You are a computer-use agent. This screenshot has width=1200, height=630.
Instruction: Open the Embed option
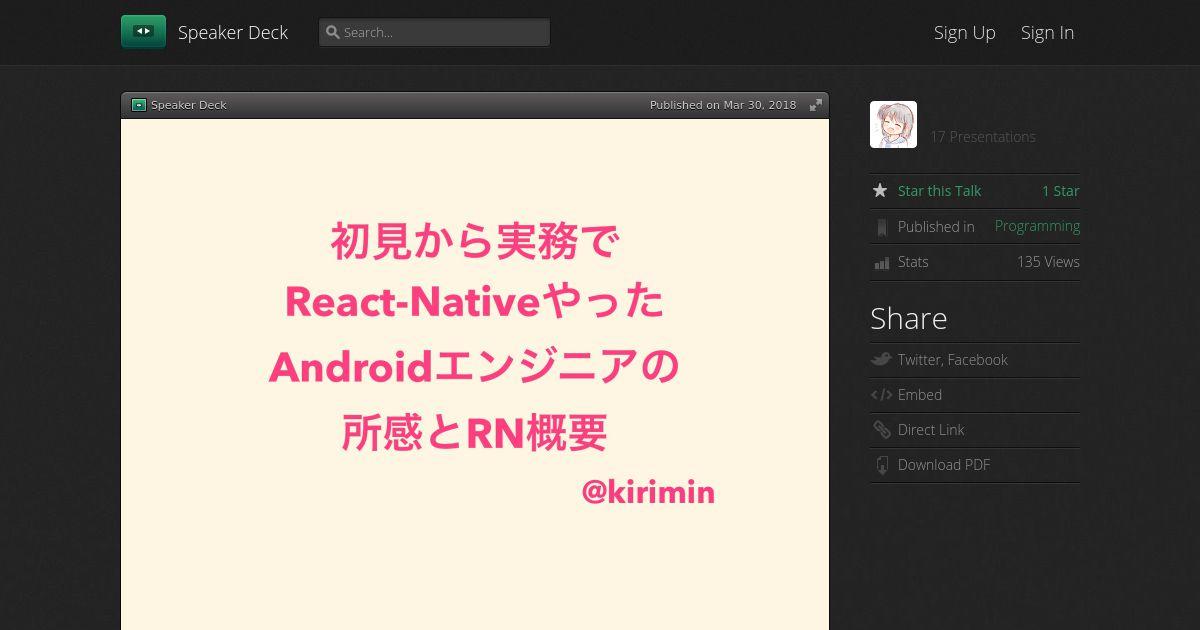coord(920,395)
